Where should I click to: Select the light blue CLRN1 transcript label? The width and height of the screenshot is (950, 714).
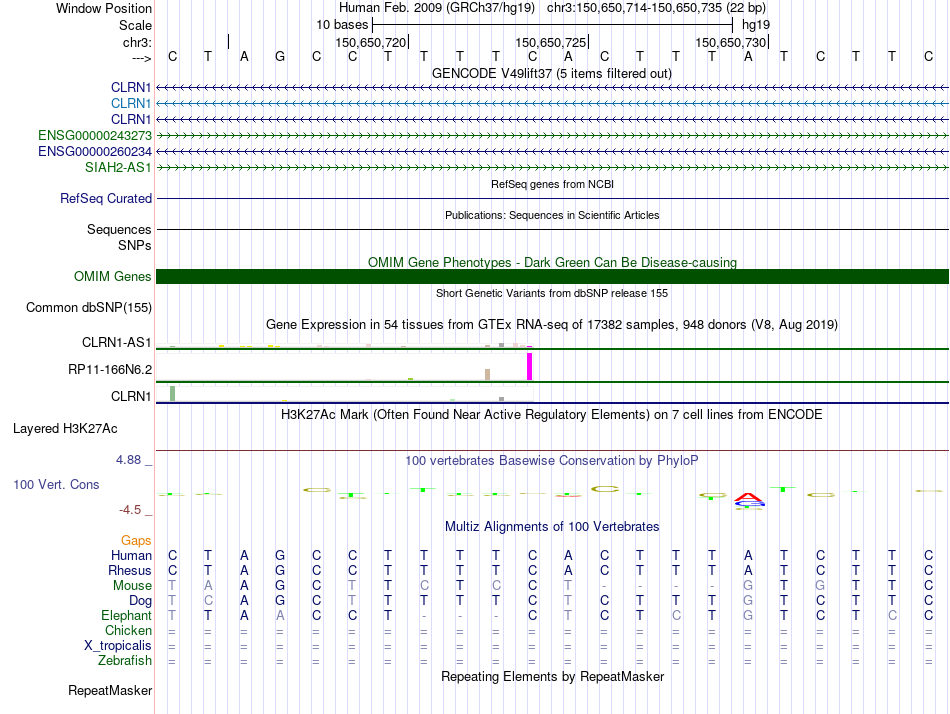[131, 103]
